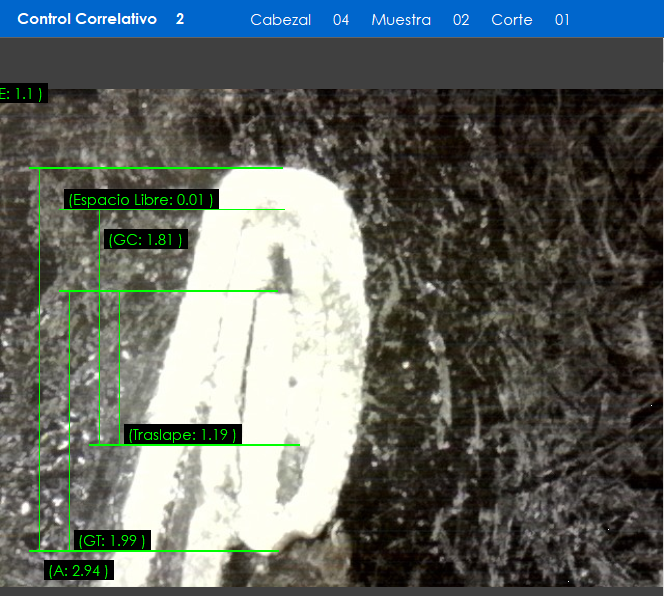
Task: Pick the topmost green measurement line
Action: 156,168
